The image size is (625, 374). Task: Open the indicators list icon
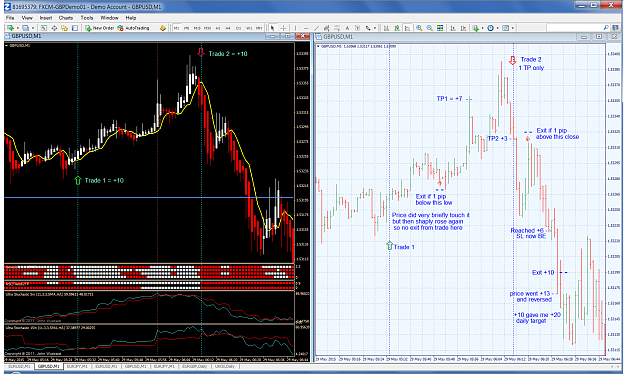tap(476, 28)
